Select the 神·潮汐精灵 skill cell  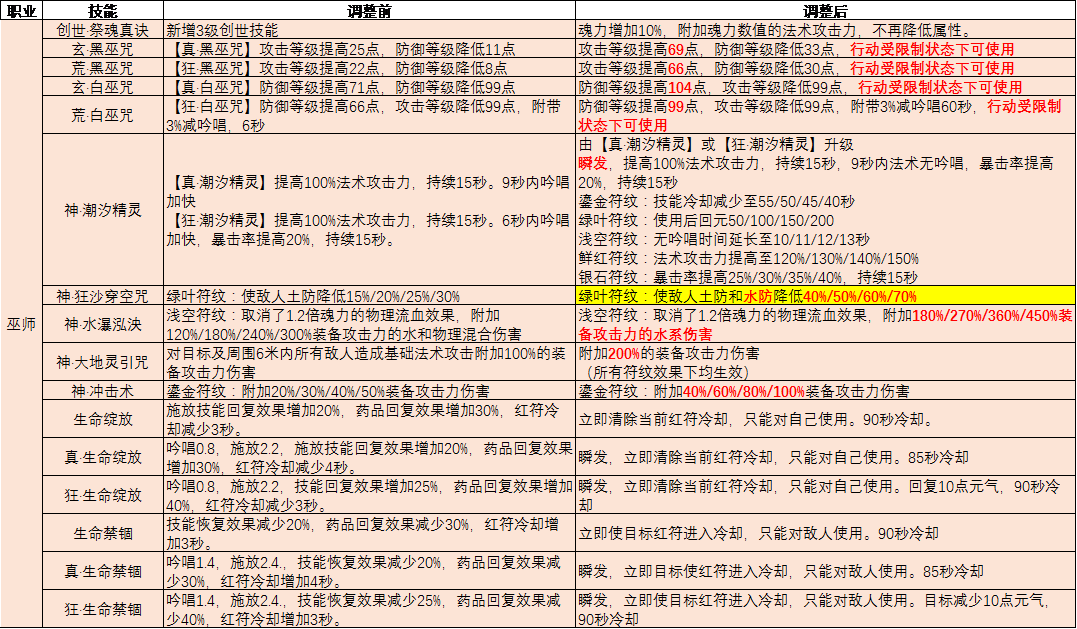click(x=103, y=210)
